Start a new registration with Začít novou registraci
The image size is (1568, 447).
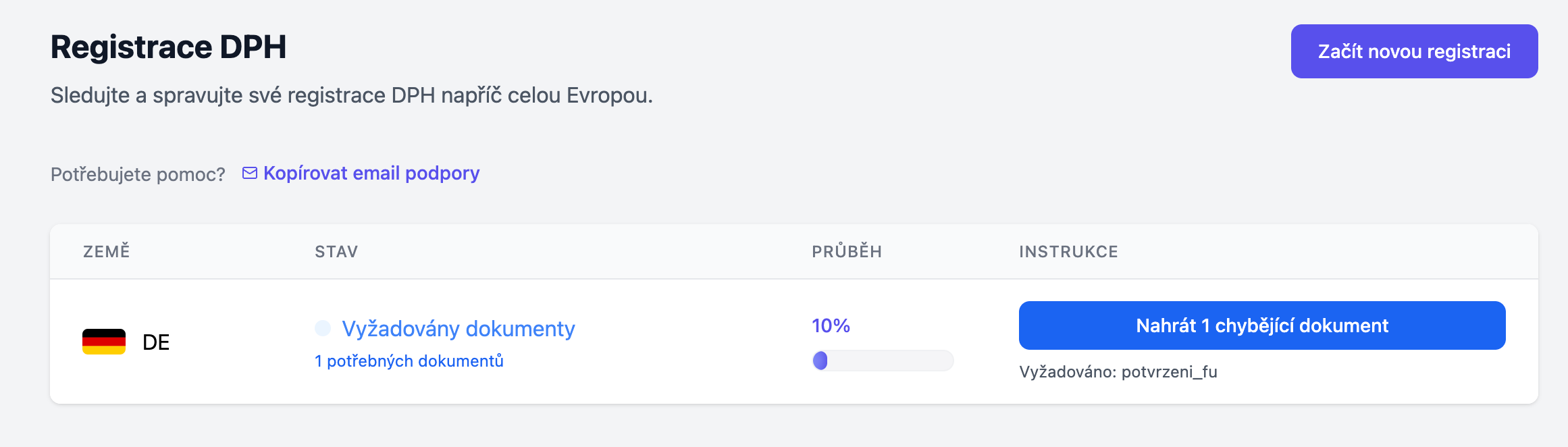[1414, 51]
